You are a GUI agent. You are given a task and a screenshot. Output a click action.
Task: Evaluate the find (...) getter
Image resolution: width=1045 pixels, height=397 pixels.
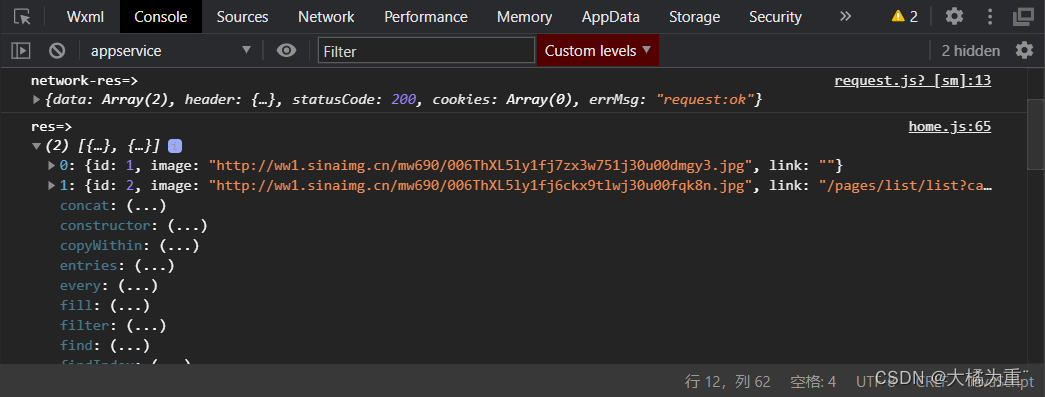tap(129, 346)
